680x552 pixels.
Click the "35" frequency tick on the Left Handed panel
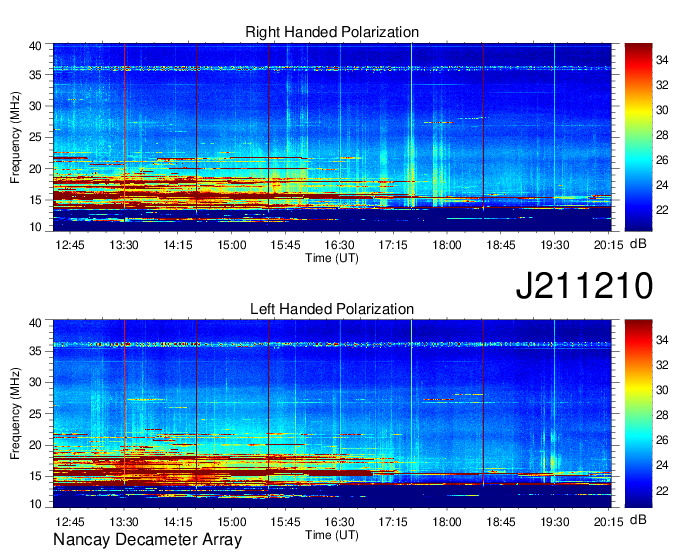tap(35, 351)
